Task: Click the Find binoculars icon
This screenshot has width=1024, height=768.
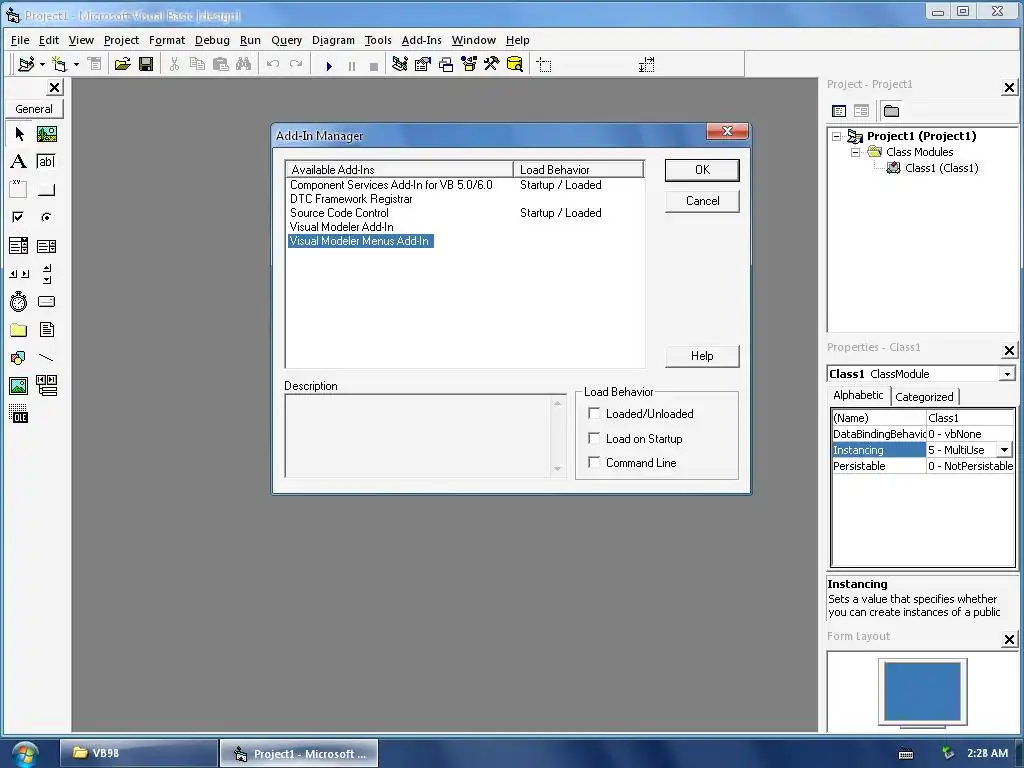Action: [244, 64]
